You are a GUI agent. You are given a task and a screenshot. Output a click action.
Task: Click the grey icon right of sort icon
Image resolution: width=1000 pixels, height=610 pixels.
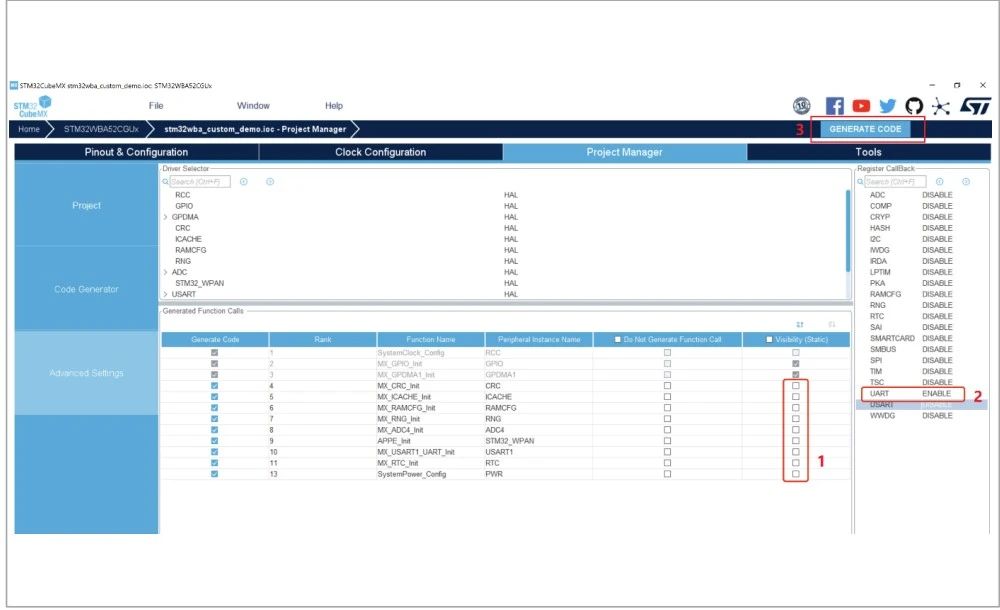click(x=832, y=324)
